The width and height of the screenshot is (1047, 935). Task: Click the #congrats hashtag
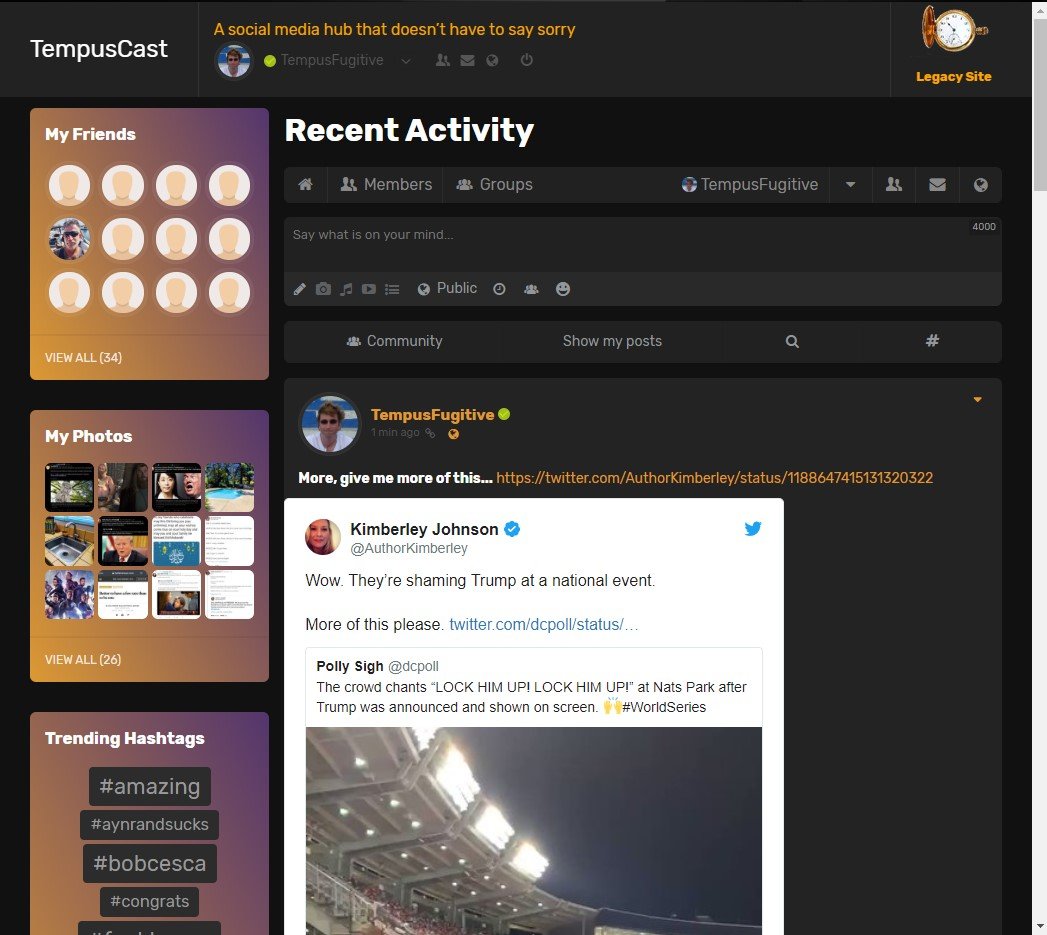[150, 901]
